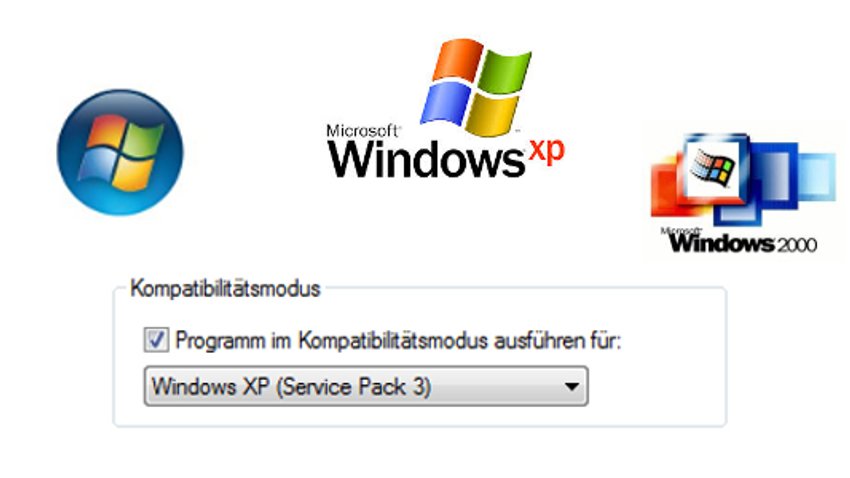Click the Kompatibilitätsmodus group heading
The height and width of the screenshot is (478, 850).
pos(226,289)
